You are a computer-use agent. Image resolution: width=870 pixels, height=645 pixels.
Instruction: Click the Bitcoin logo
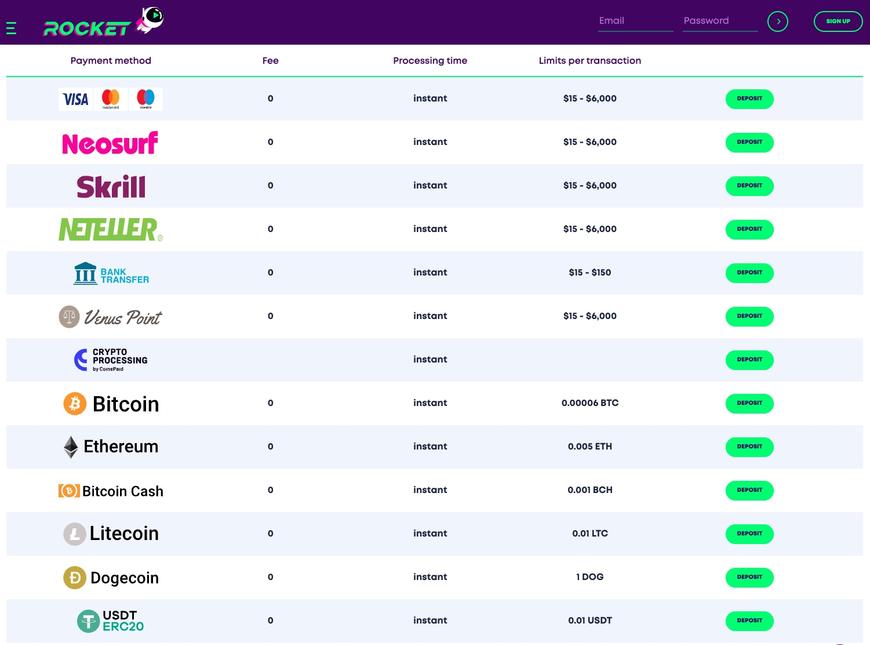point(111,404)
